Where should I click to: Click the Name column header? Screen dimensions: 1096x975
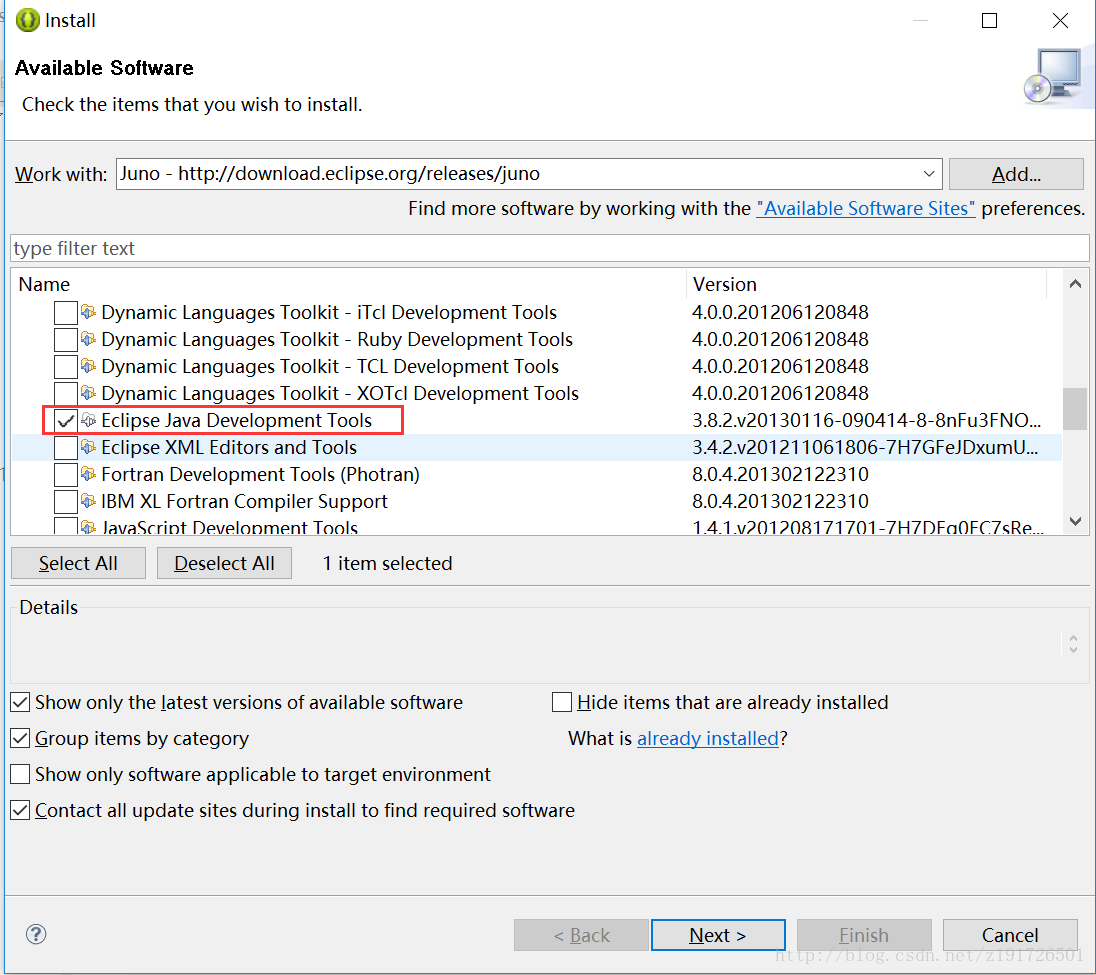(x=348, y=284)
